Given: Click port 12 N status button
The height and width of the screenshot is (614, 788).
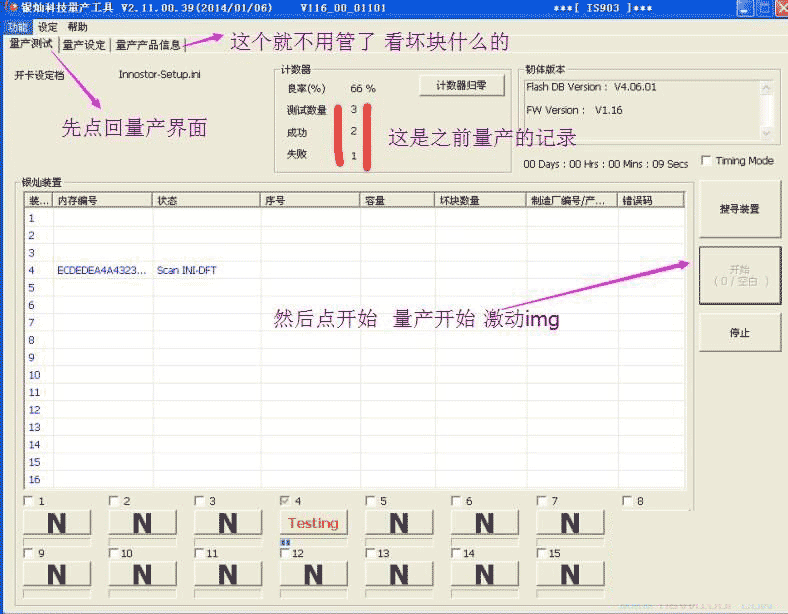Looking at the screenshot, I should coord(313,574).
